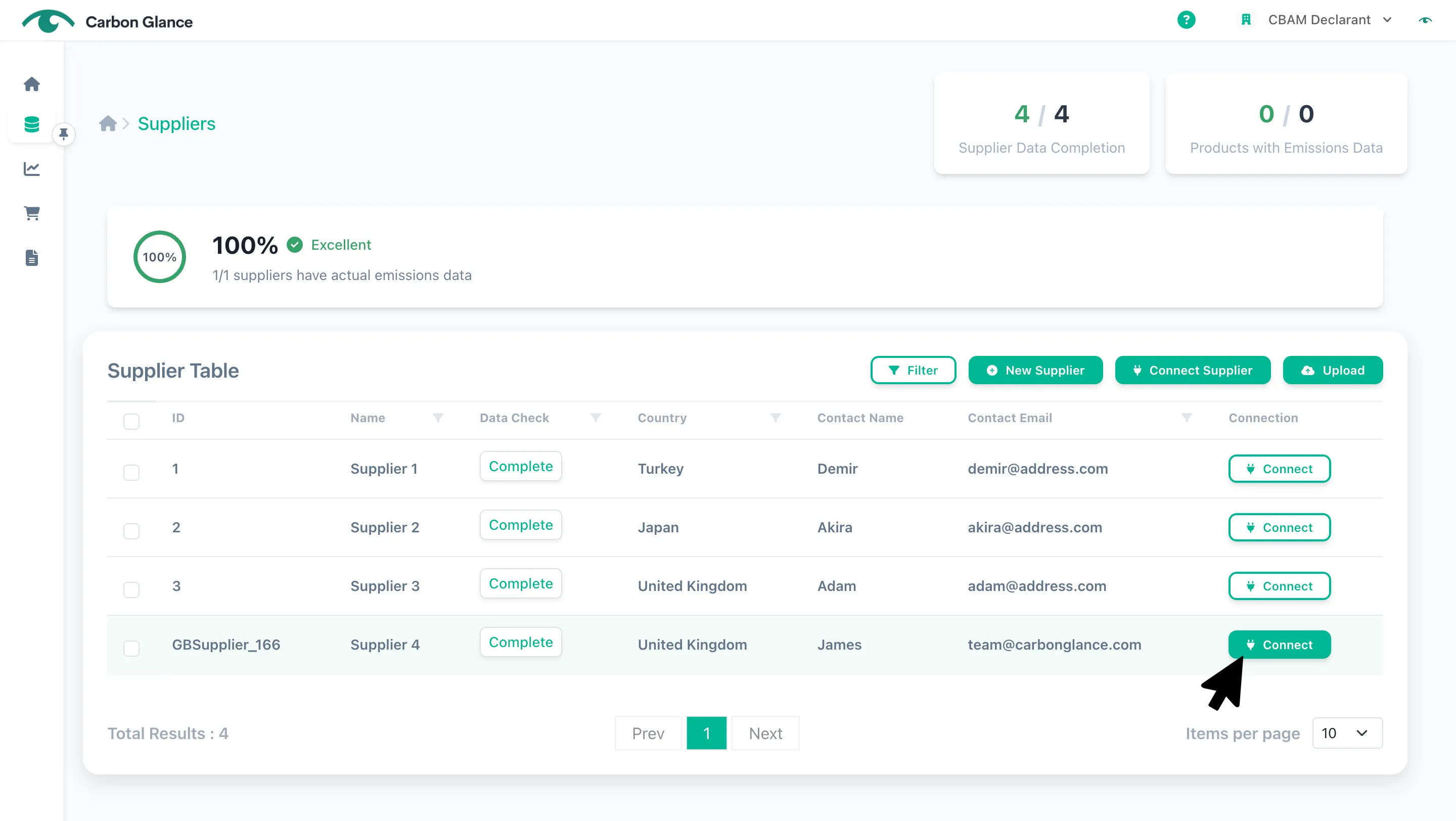Click Complete badge for Supplier 2
Screen dimensions: 1456x821
point(521,525)
